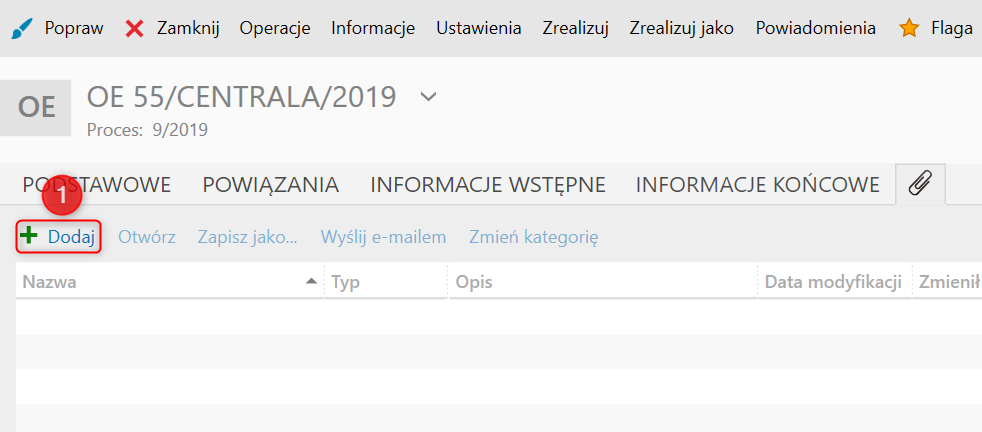Open the Operacje menu

point(275,28)
